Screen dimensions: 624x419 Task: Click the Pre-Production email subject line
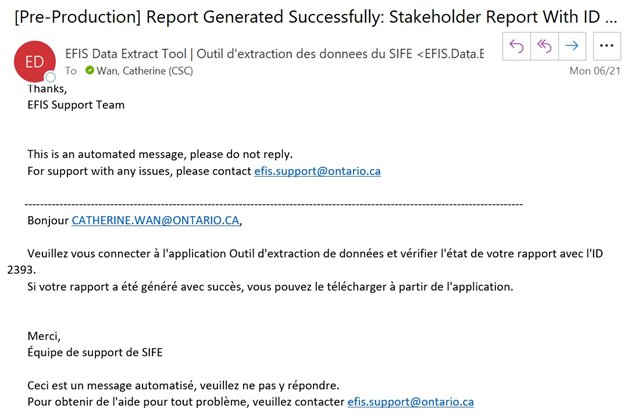(x=316, y=17)
